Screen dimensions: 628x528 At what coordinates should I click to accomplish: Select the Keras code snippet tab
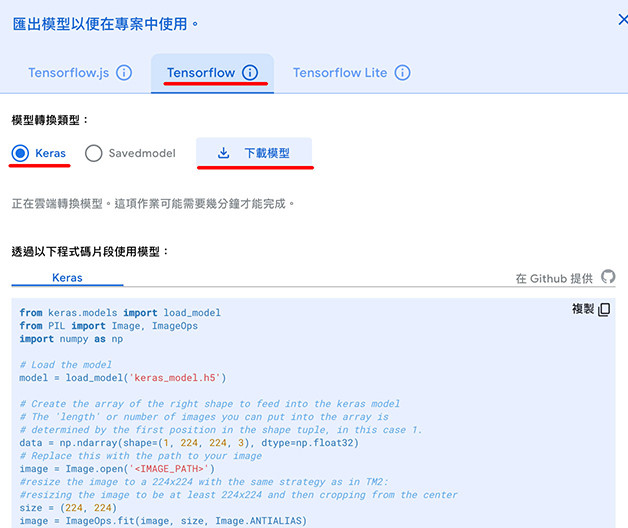click(x=67, y=278)
